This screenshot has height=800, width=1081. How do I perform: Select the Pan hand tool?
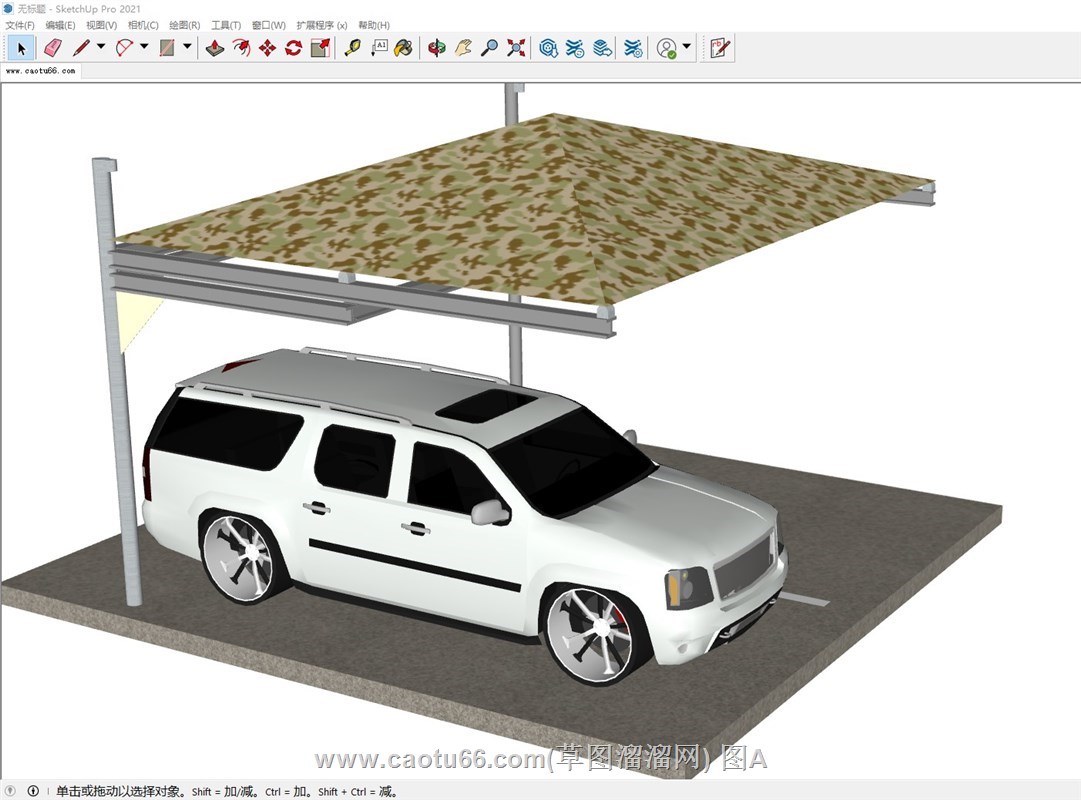point(463,47)
